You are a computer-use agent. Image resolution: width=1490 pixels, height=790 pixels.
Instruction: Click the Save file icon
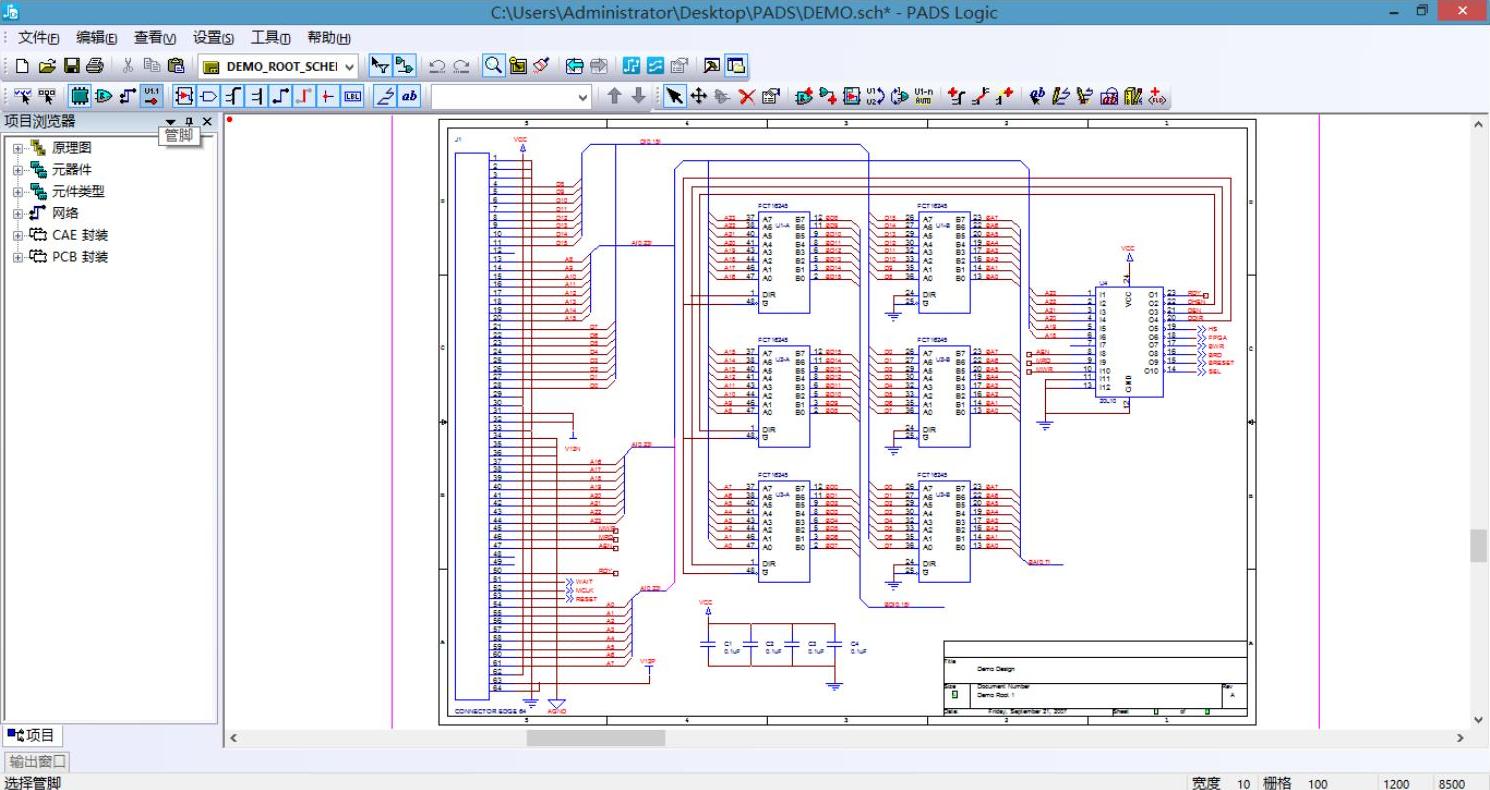[72, 66]
